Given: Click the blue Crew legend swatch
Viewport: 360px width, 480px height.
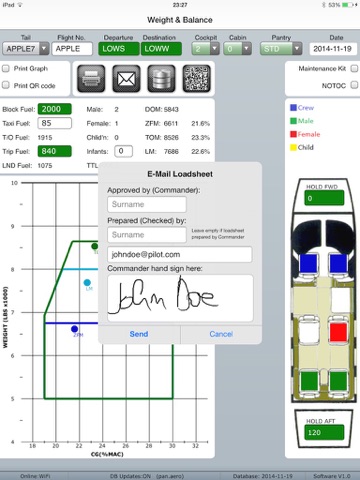Looking at the screenshot, I should pos(293,108).
